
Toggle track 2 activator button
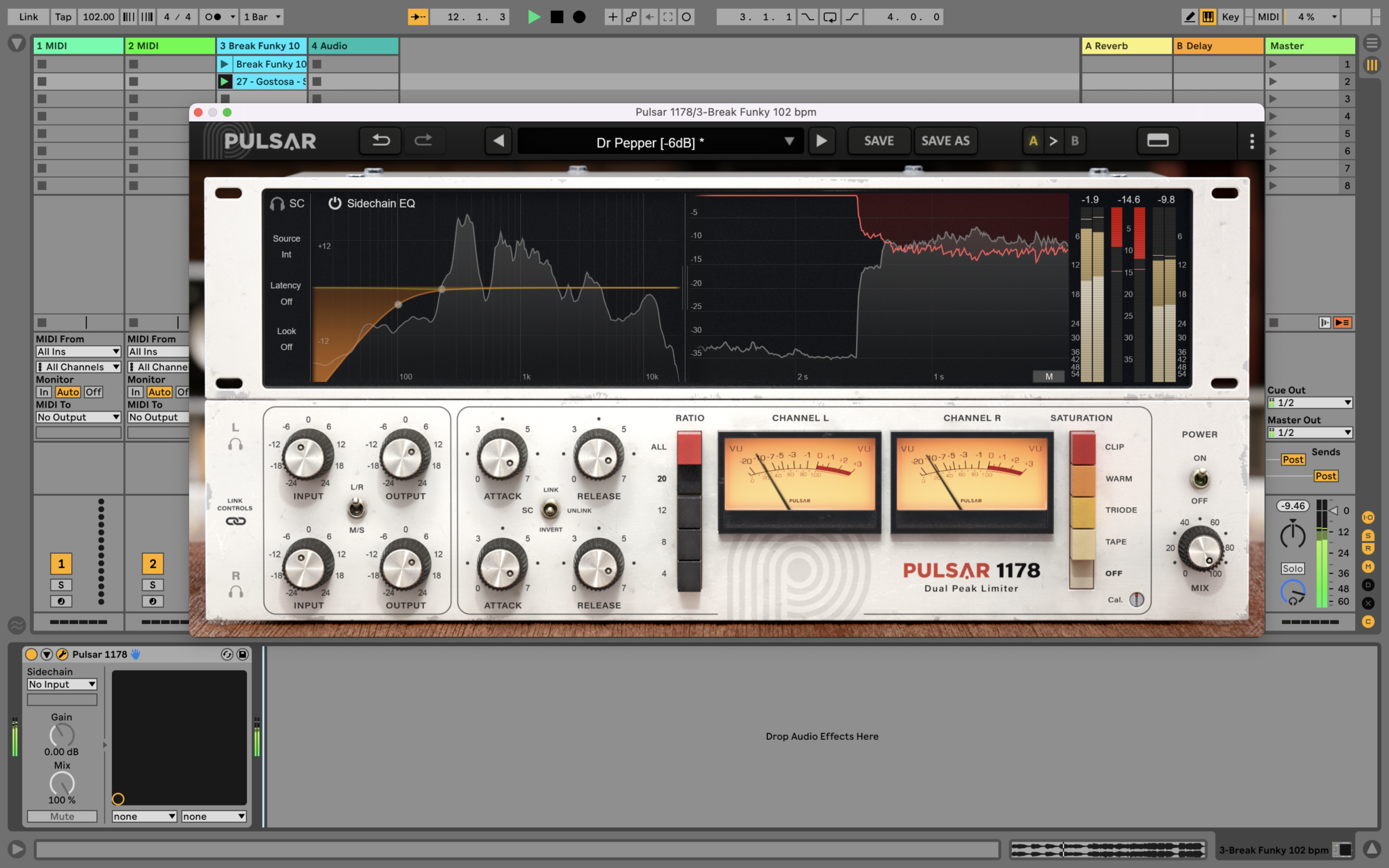pyautogui.click(x=153, y=564)
